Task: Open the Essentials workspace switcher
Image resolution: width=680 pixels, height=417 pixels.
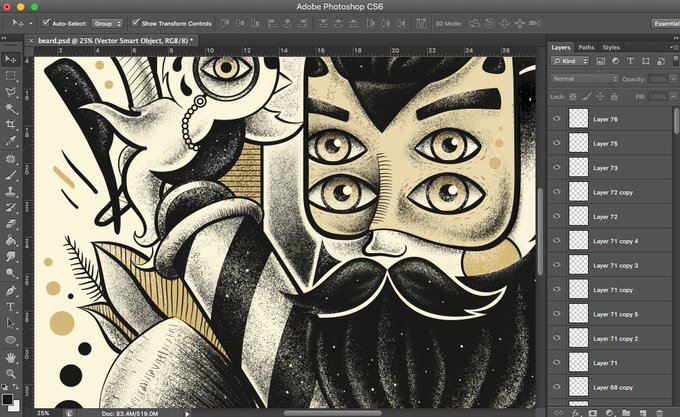Action: [x=665, y=23]
